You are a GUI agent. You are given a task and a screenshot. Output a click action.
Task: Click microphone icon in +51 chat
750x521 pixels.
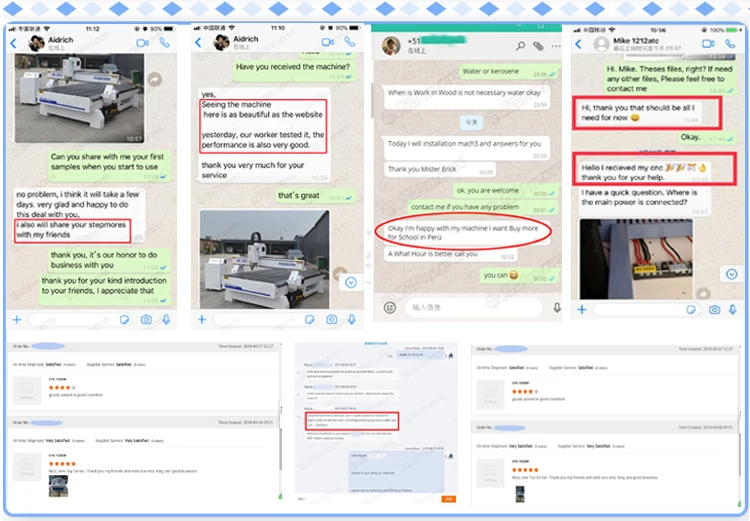click(557, 308)
